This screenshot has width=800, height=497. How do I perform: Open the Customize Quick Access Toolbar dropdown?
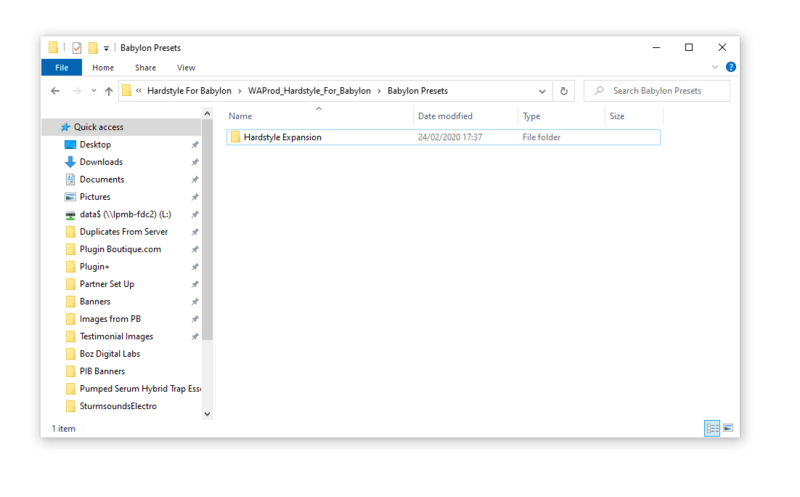(x=107, y=48)
